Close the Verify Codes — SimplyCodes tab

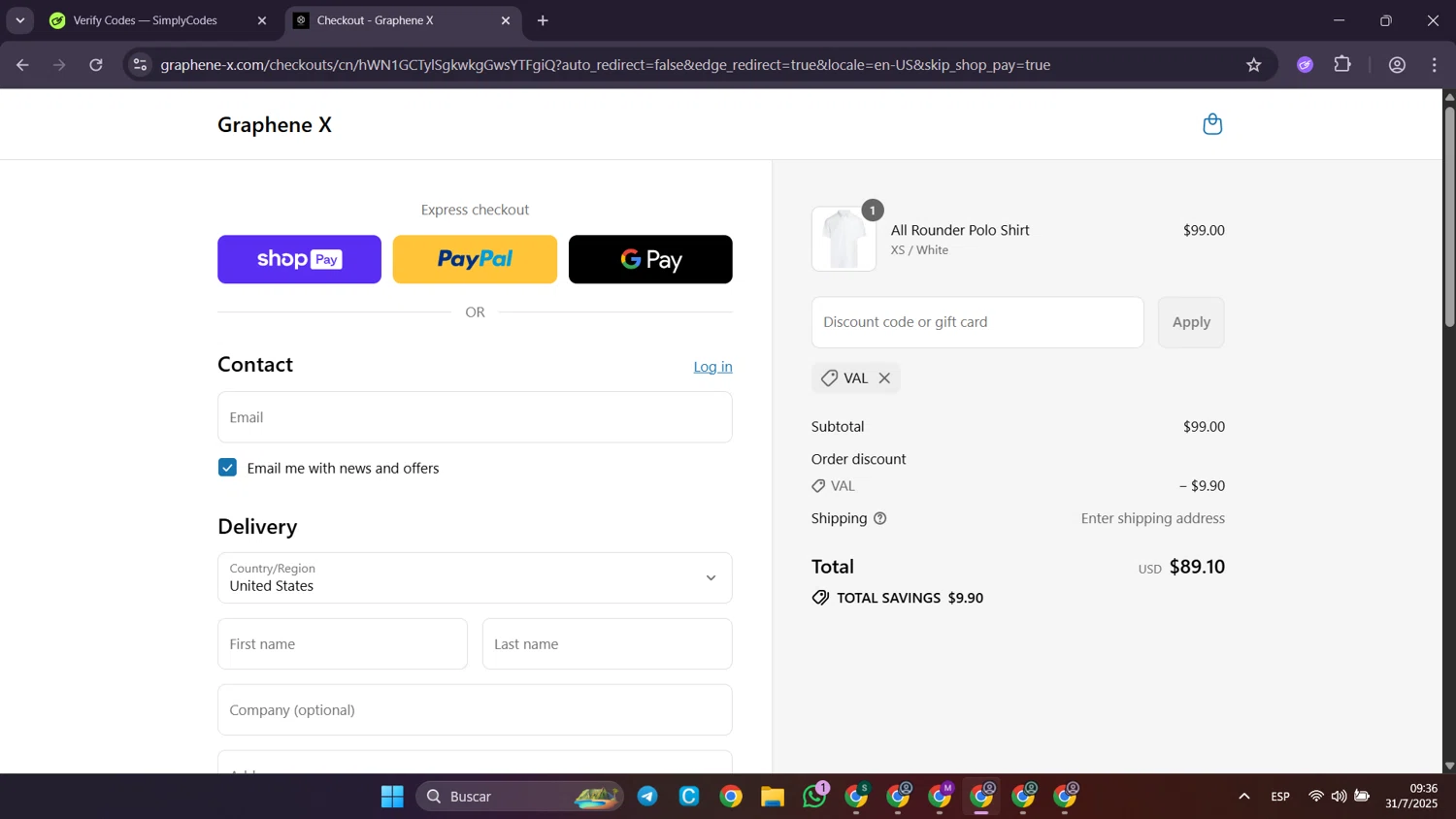(262, 20)
